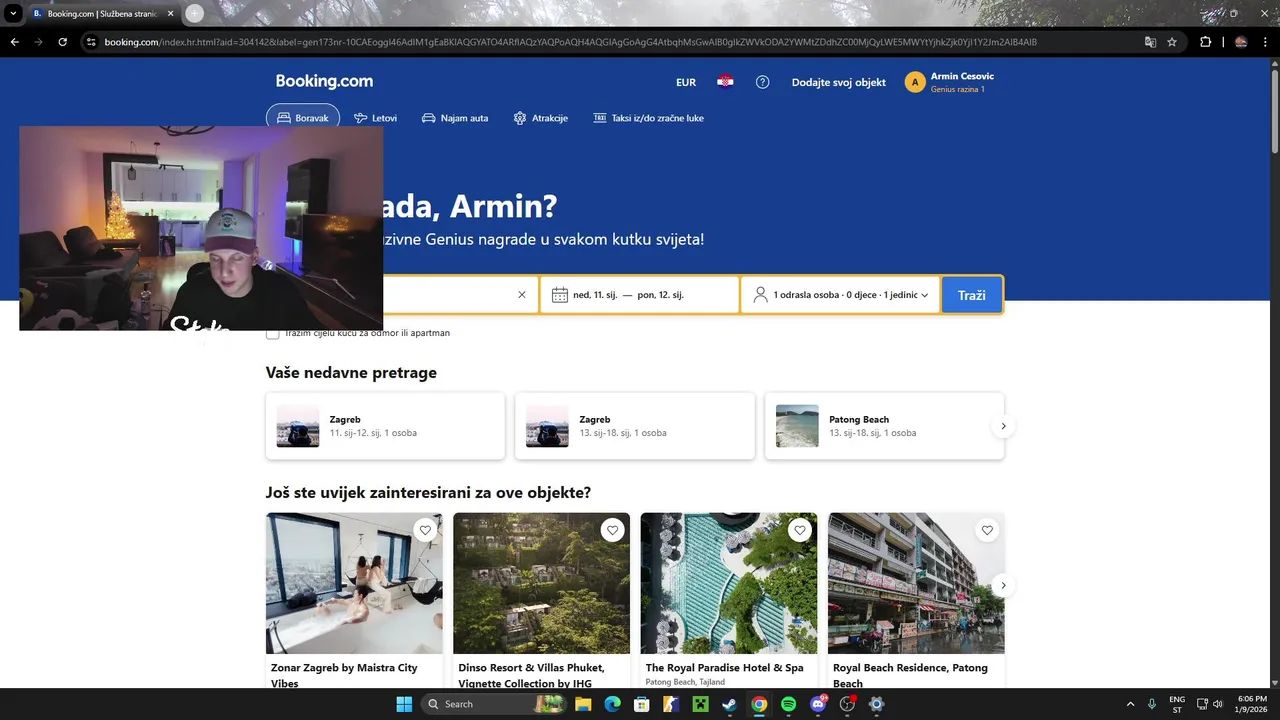
Task: Open the Chrome extensions puzzle icon
Action: click(x=1205, y=42)
